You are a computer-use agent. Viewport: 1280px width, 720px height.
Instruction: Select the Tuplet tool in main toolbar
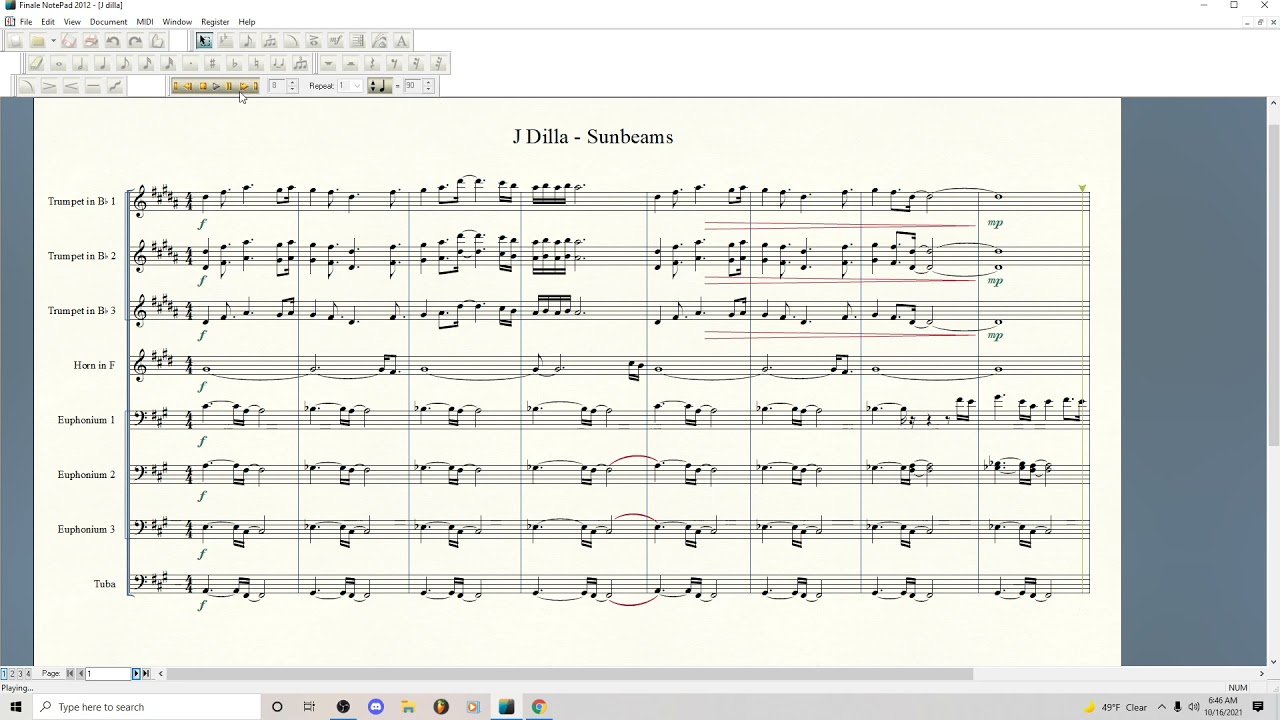tap(270, 41)
